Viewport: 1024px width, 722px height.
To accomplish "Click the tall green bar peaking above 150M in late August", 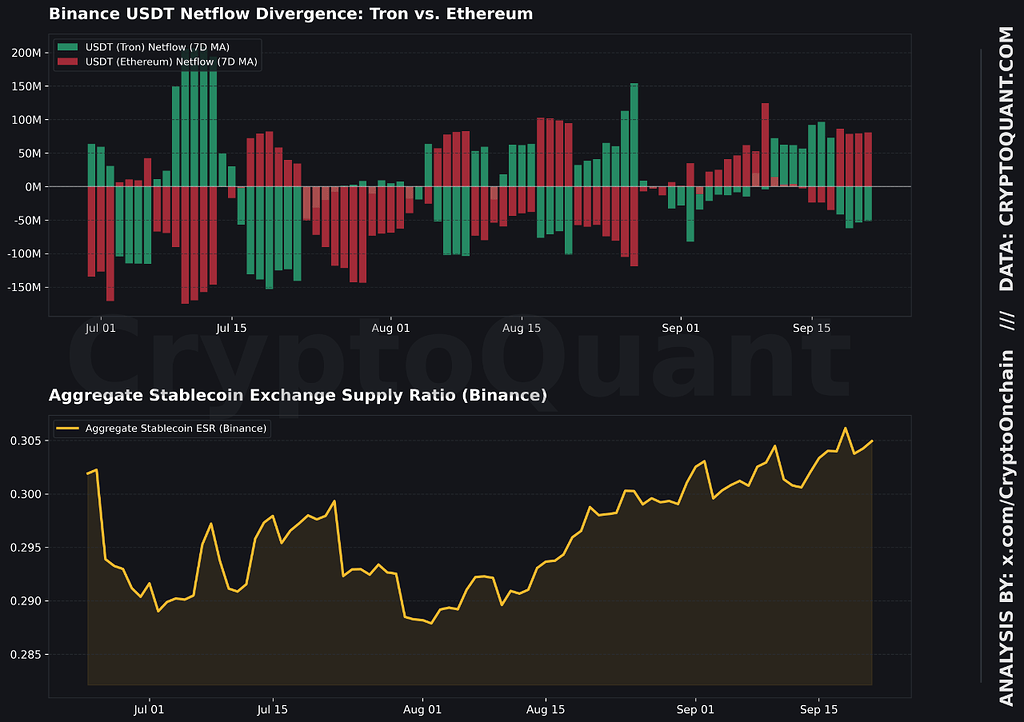I will 633,135.
